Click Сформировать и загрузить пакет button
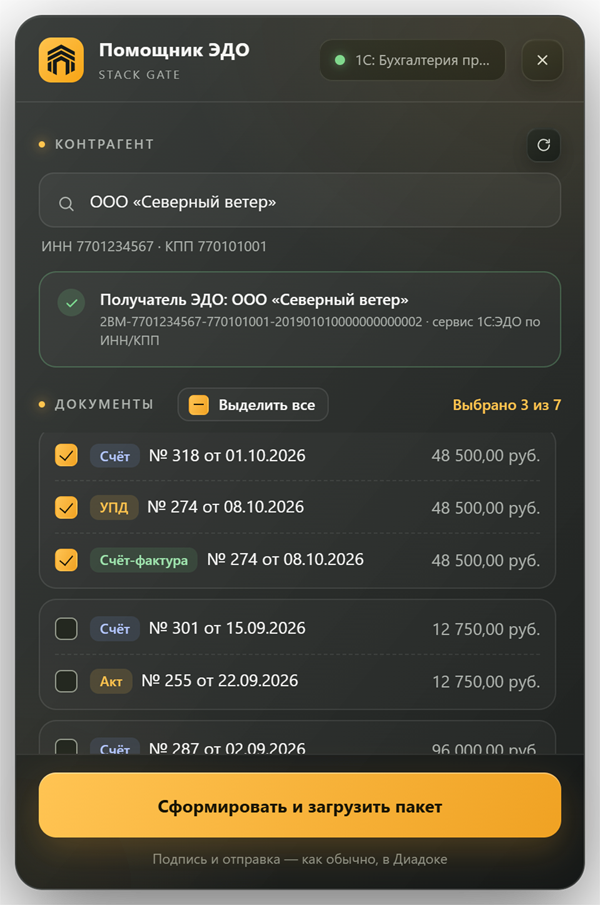 [x=299, y=805]
